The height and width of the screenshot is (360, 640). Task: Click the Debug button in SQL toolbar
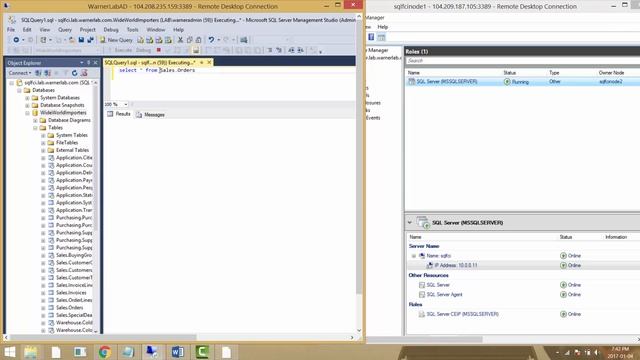pos(143,50)
